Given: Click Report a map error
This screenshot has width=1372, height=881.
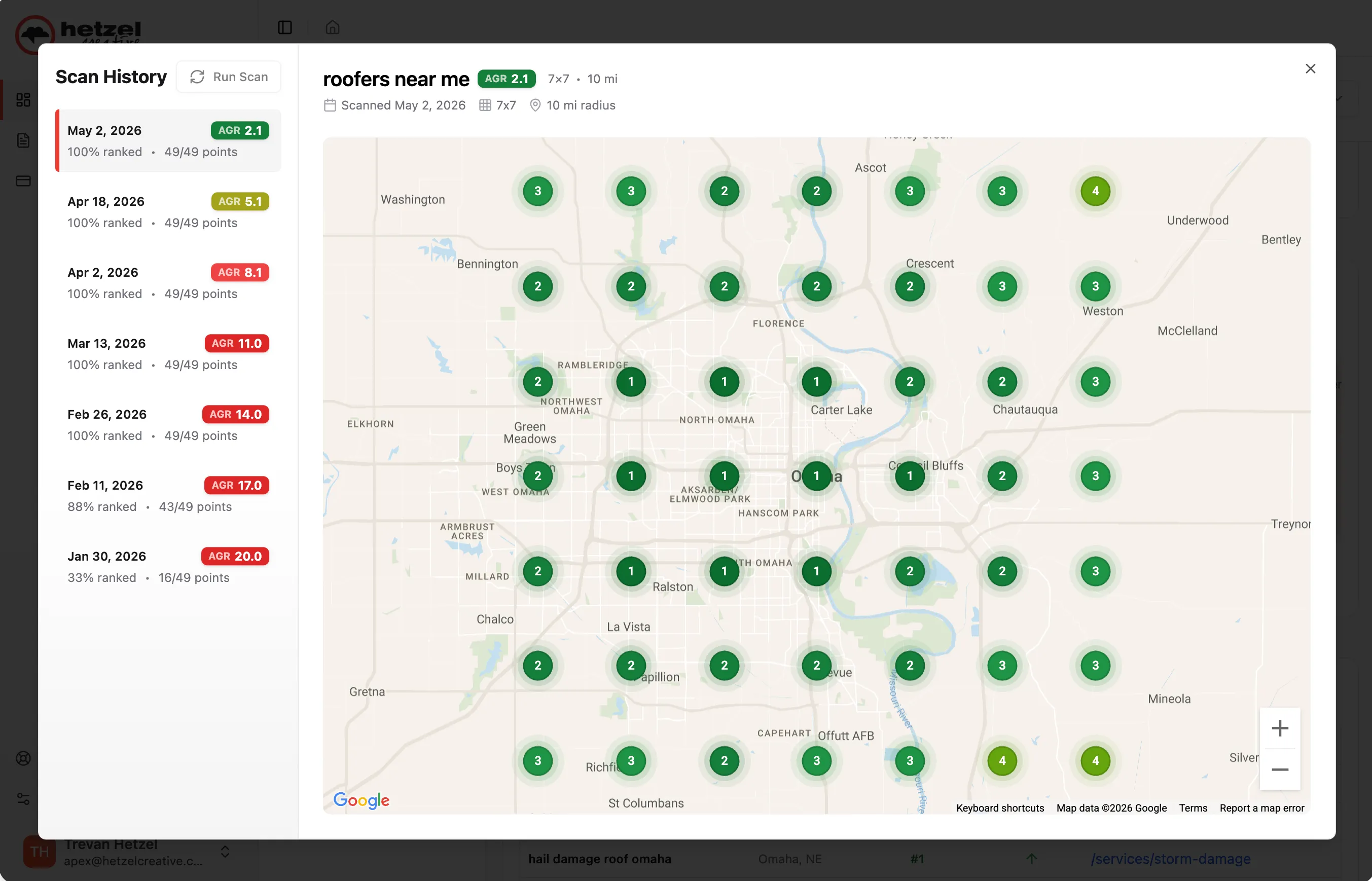Looking at the screenshot, I should [1261, 808].
